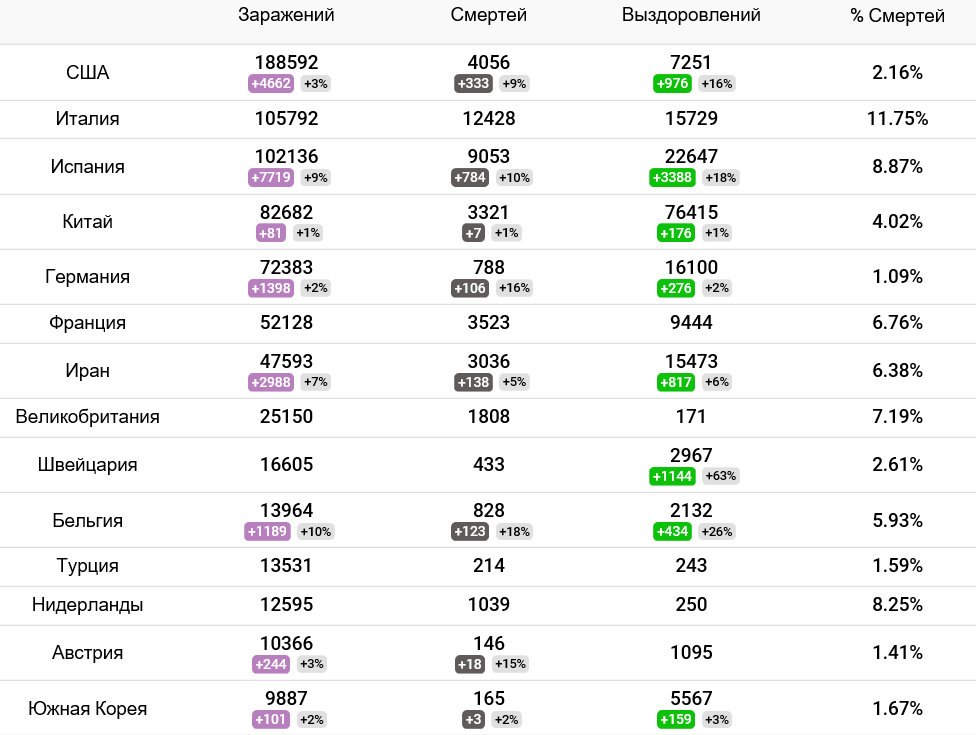Select the Италия country name
976x735 pixels.
coord(87,119)
